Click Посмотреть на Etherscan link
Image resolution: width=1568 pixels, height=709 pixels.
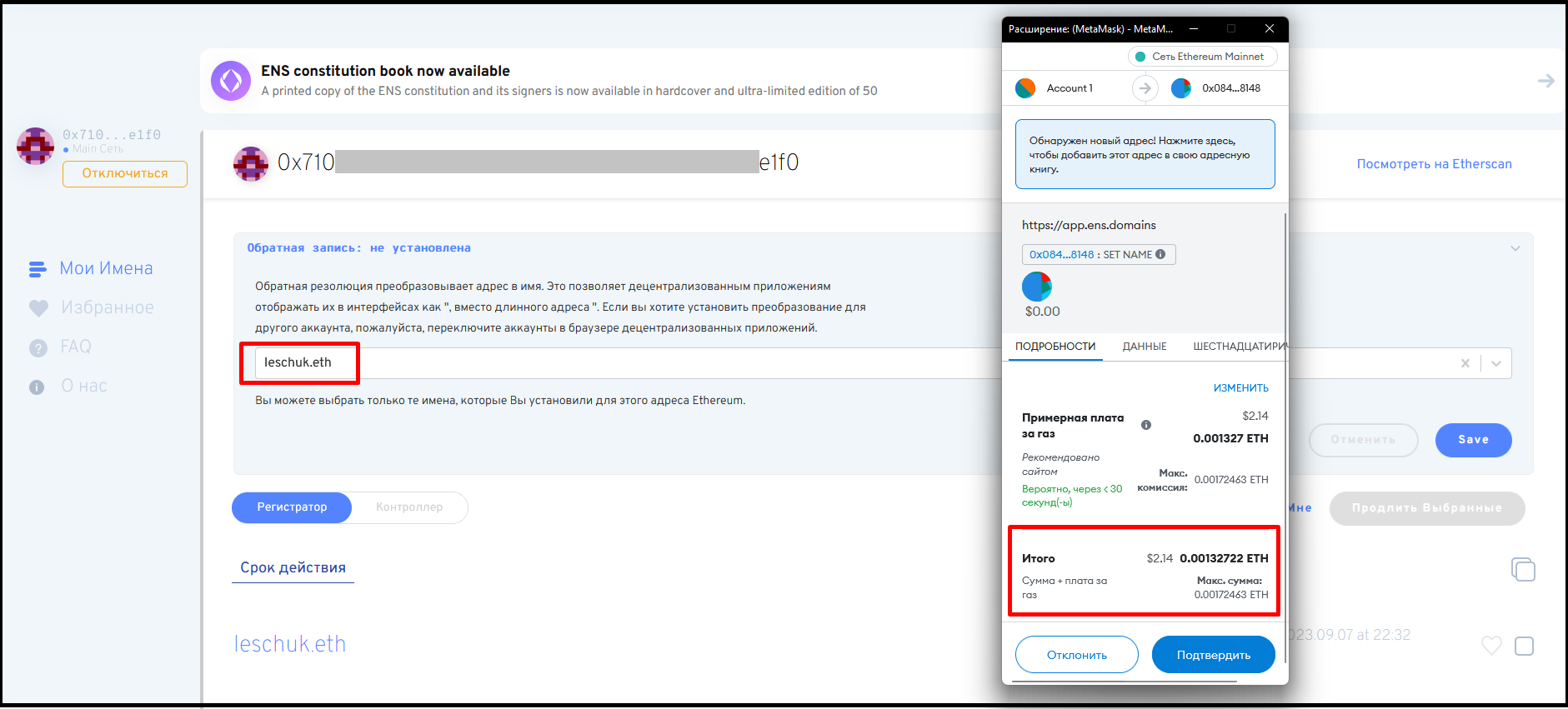click(x=1434, y=164)
